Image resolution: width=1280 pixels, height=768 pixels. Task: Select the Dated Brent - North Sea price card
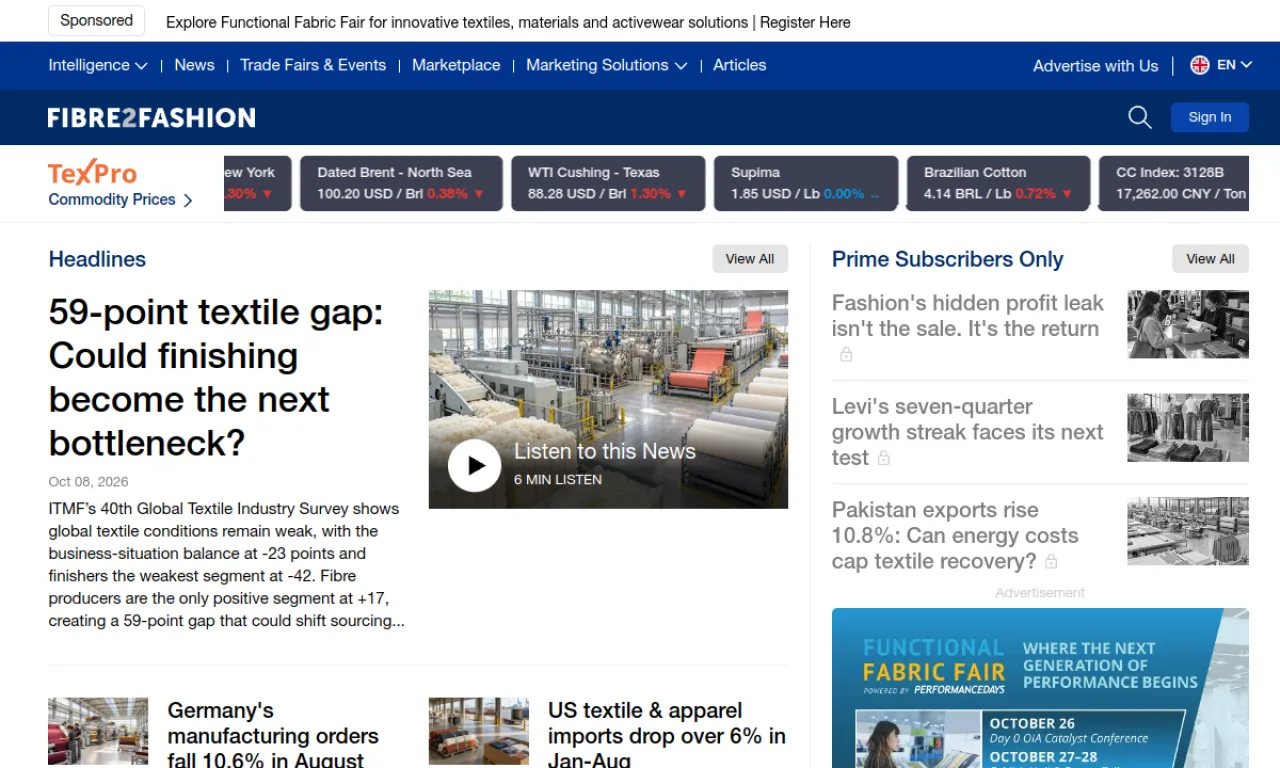401,183
